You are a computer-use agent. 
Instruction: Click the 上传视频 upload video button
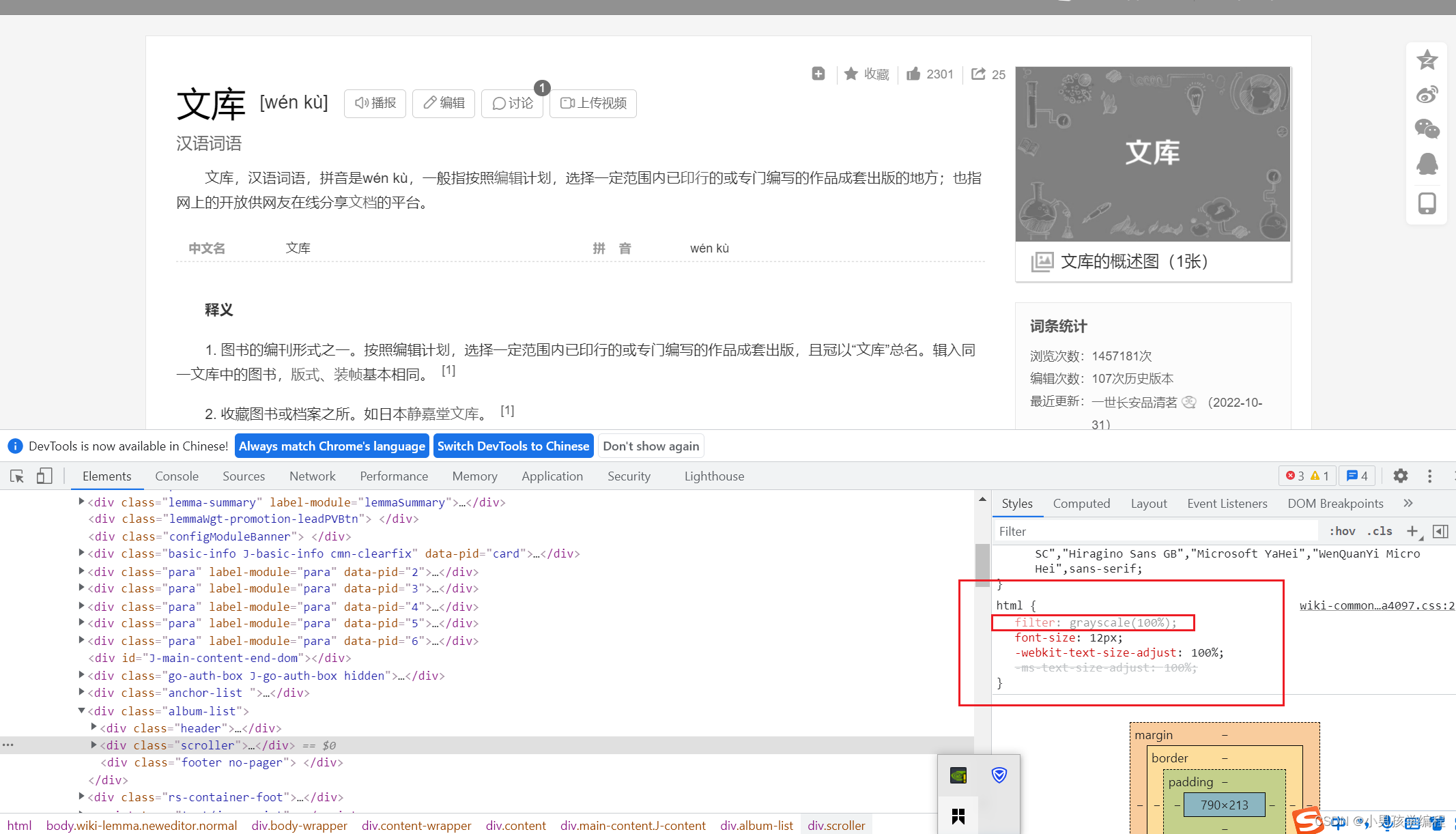[x=593, y=103]
